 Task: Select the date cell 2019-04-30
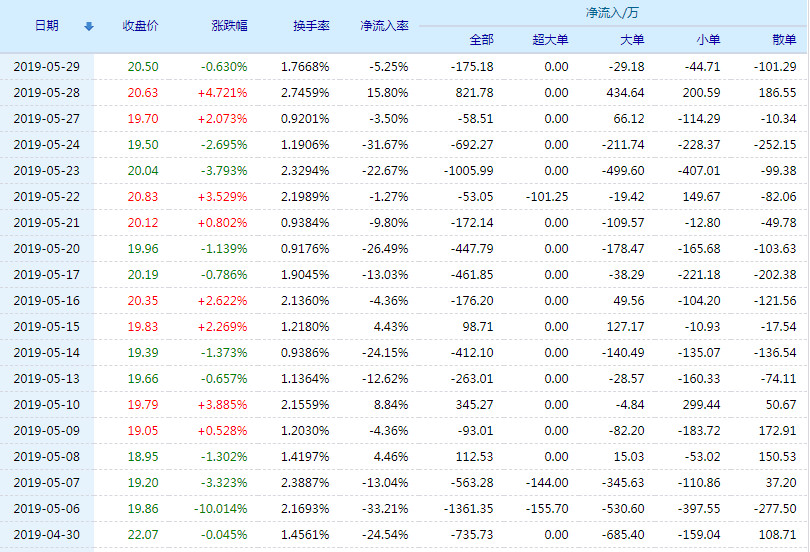46,534
